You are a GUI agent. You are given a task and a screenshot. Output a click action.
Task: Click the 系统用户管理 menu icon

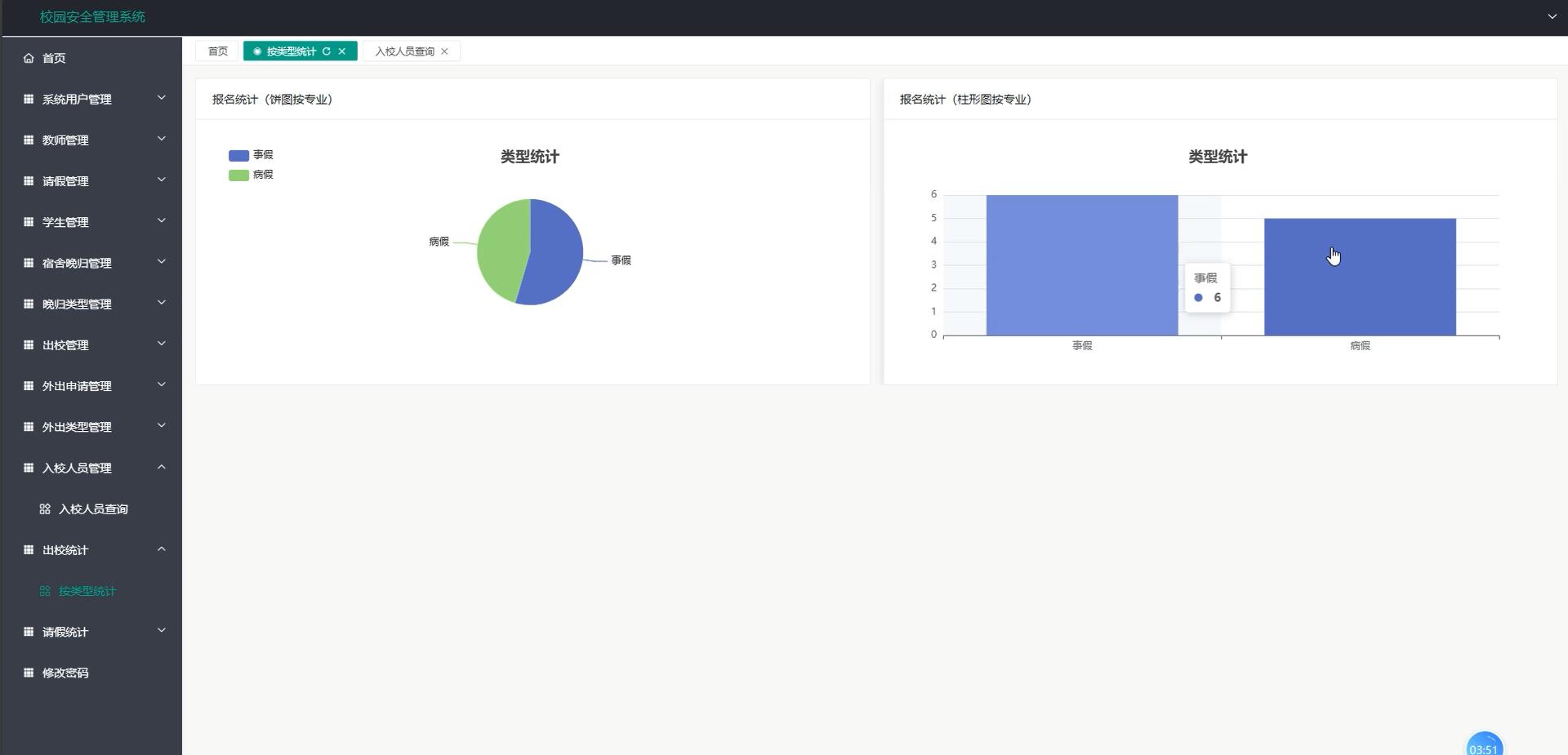tap(27, 99)
